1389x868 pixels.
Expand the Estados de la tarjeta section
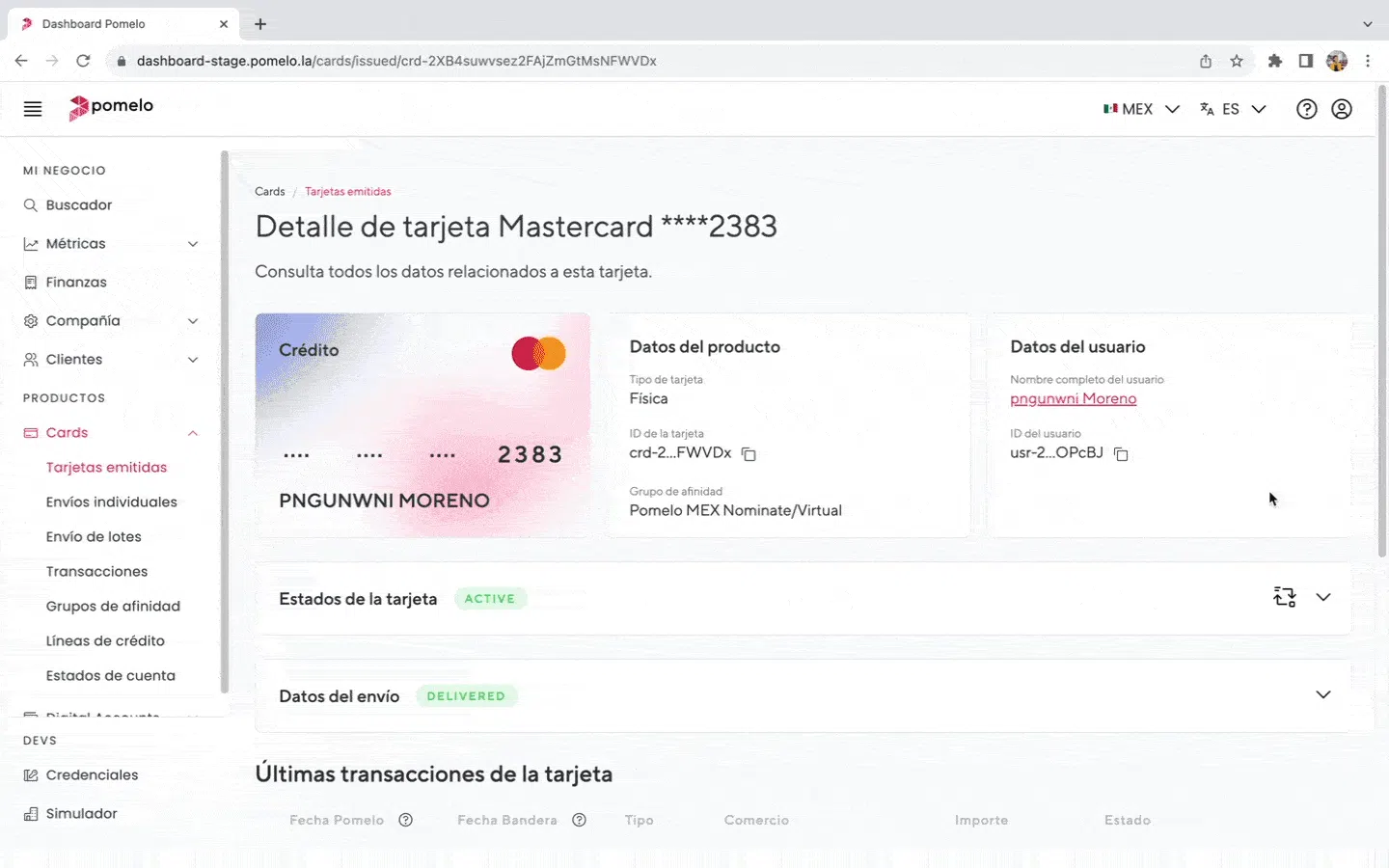(x=1323, y=597)
